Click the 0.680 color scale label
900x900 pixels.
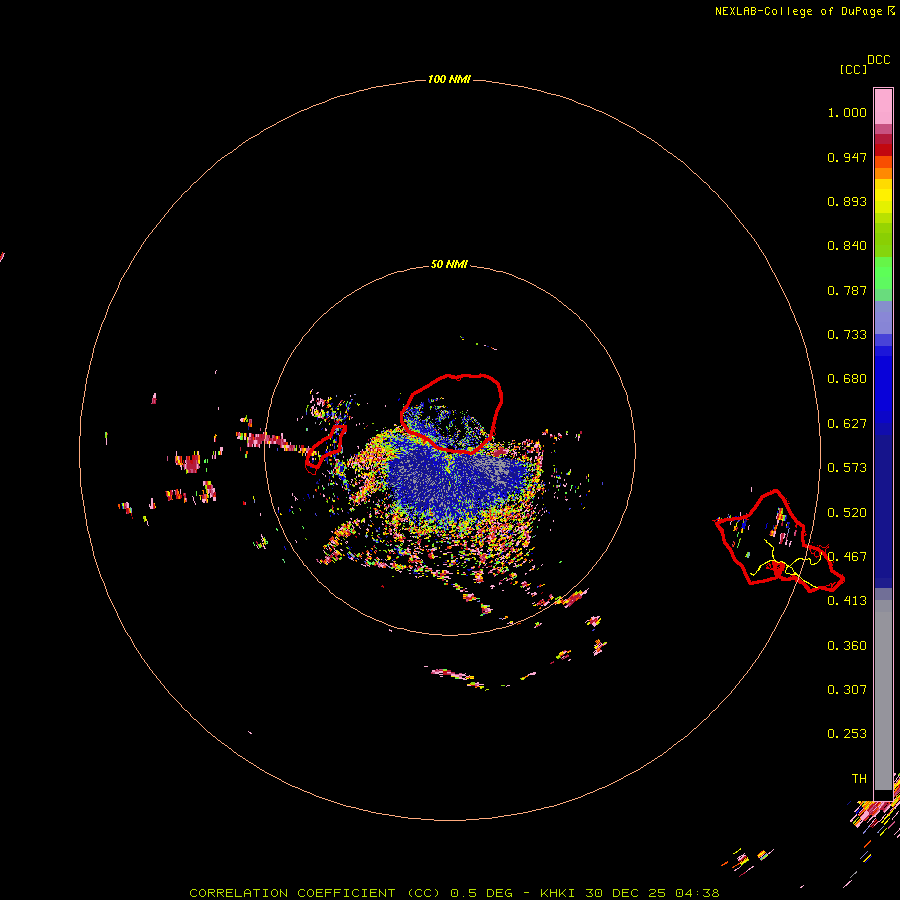pyautogui.click(x=847, y=379)
